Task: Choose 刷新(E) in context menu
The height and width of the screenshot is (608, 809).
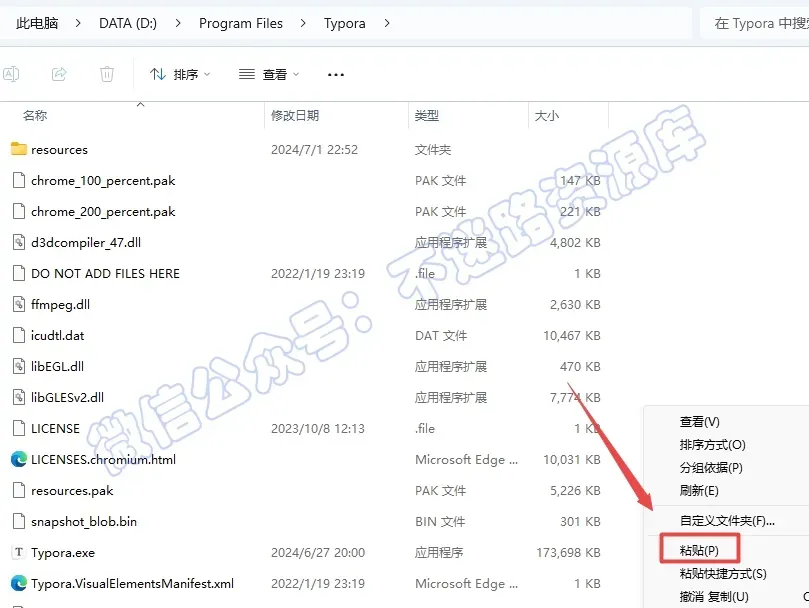Action: [699, 490]
